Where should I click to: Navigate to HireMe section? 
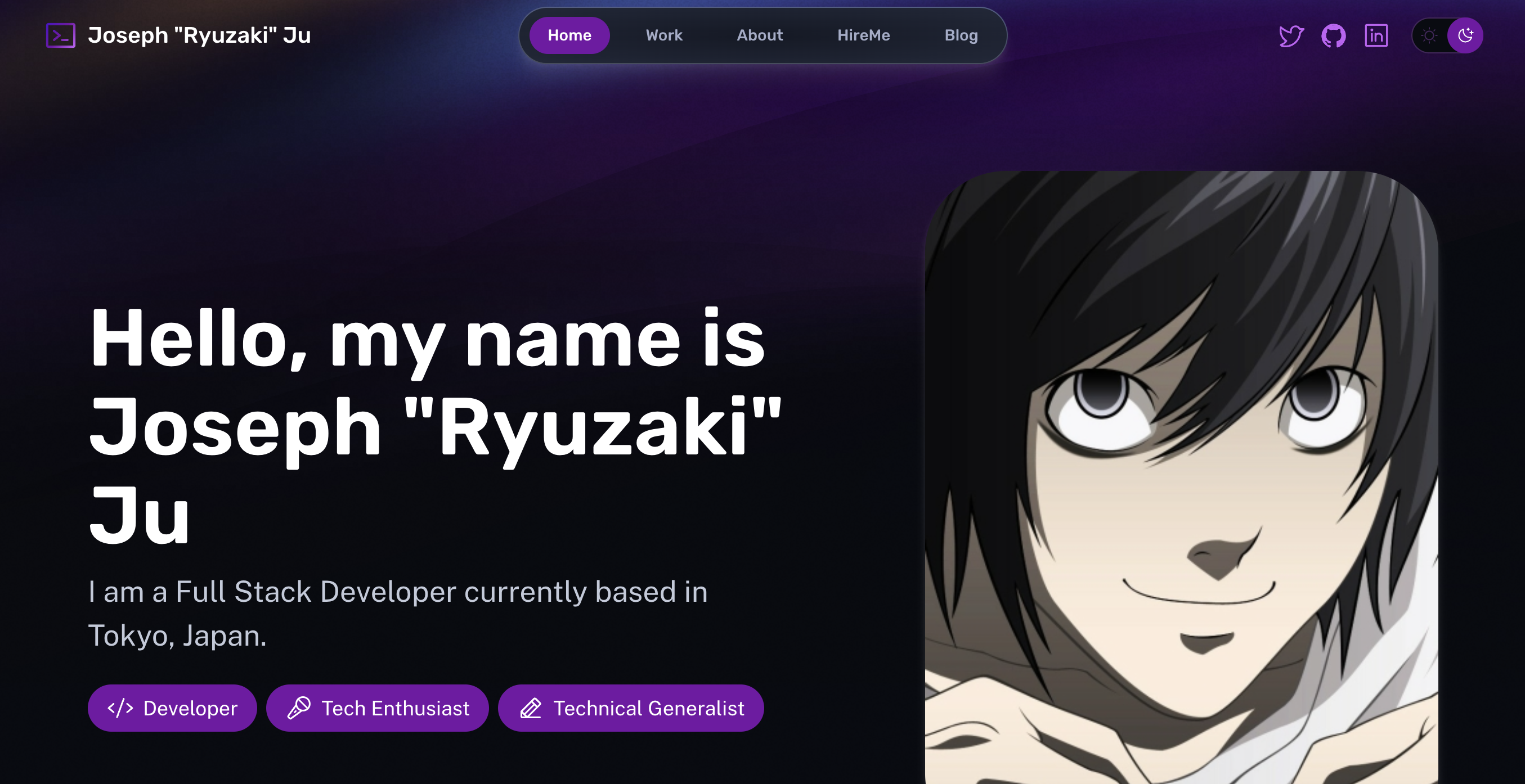click(x=863, y=35)
